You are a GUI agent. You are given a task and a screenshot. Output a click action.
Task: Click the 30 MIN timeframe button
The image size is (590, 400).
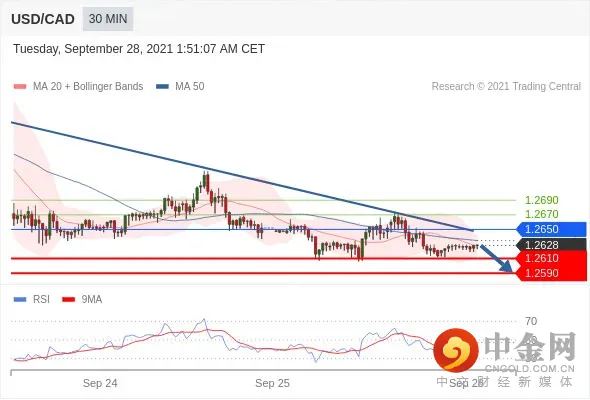coord(108,18)
